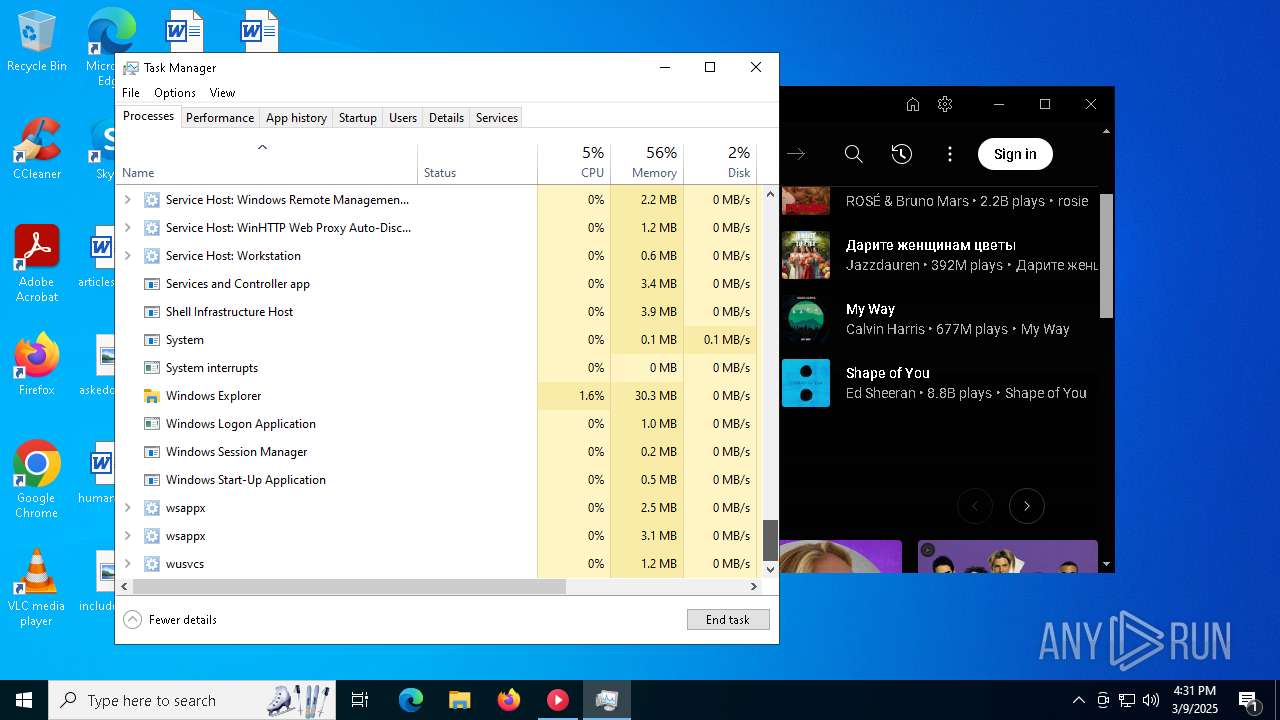Screen dimensions: 1280x720
Task: Click the wusvcs gear icon
Action: (152, 564)
